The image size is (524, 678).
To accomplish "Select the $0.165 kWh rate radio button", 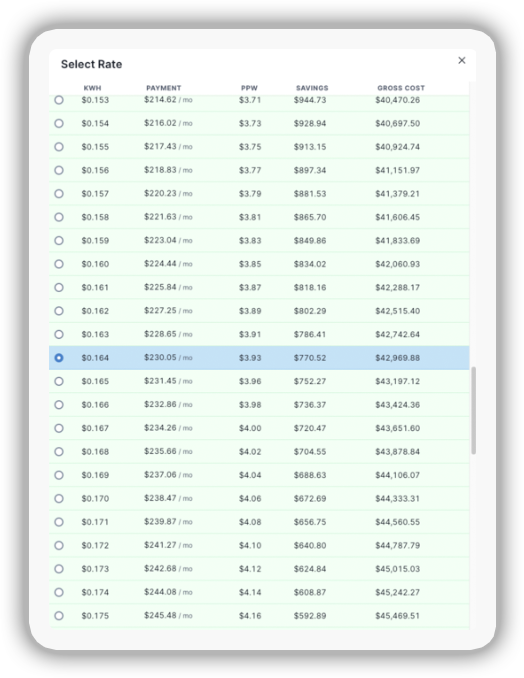I will 59,381.
